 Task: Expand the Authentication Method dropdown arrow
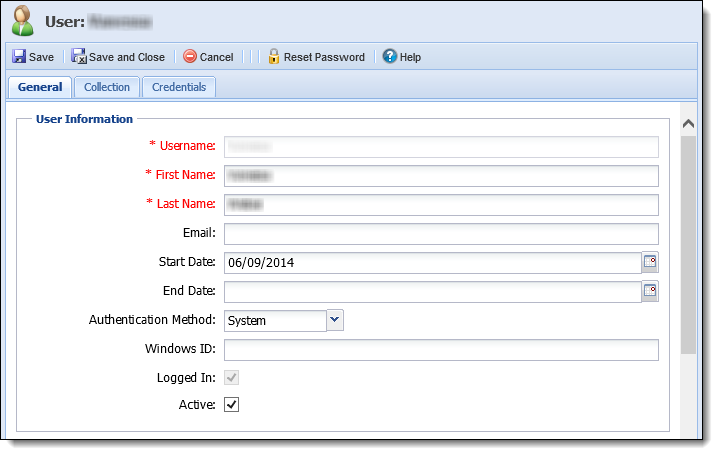[335, 320]
